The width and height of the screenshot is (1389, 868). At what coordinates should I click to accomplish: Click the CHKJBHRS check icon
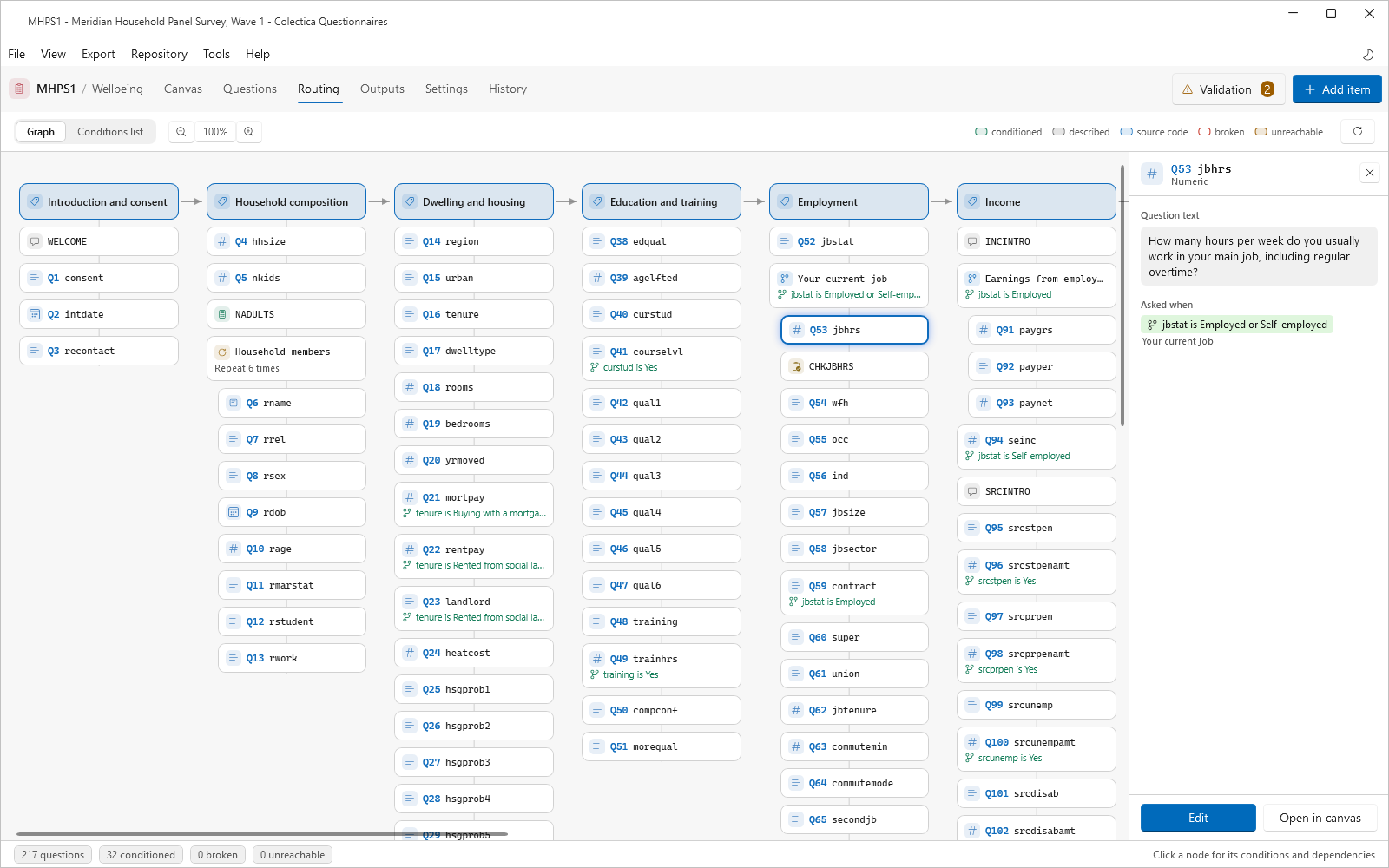click(796, 366)
